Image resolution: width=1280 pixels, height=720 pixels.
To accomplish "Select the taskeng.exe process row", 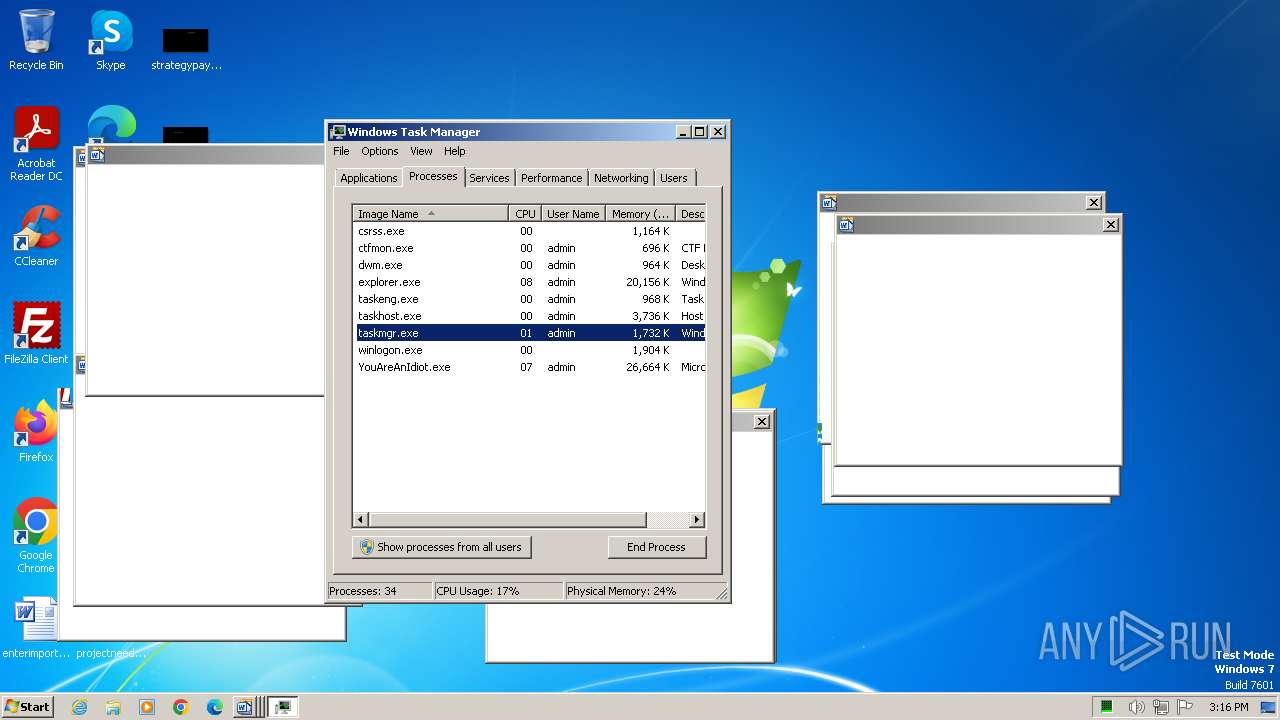I will pyautogui.click(x=529, y=299).
